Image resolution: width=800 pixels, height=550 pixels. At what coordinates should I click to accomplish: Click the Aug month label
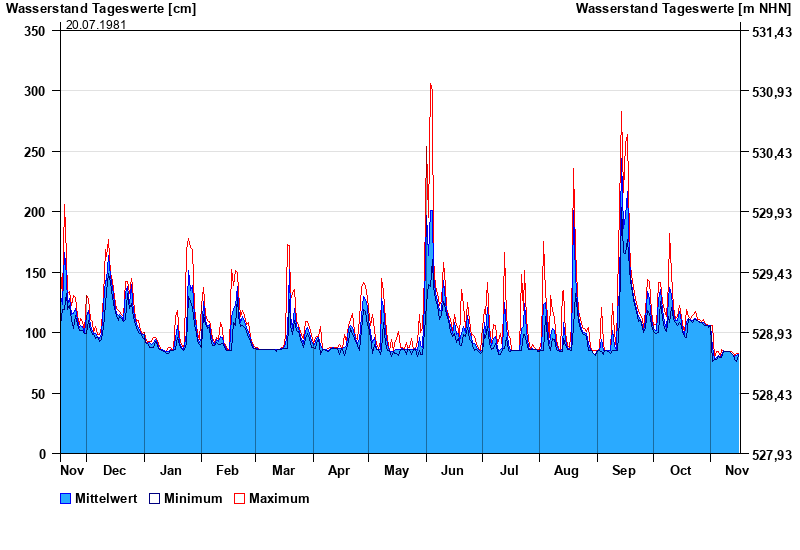566,470
